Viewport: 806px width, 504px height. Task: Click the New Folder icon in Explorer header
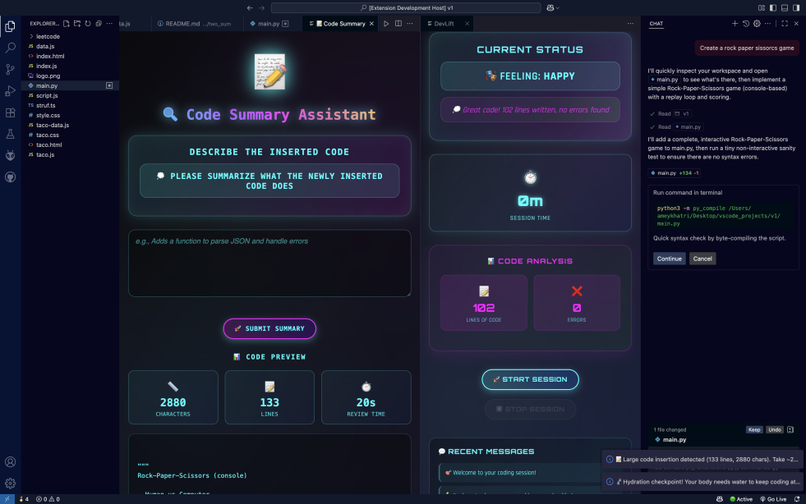(77, 24)
